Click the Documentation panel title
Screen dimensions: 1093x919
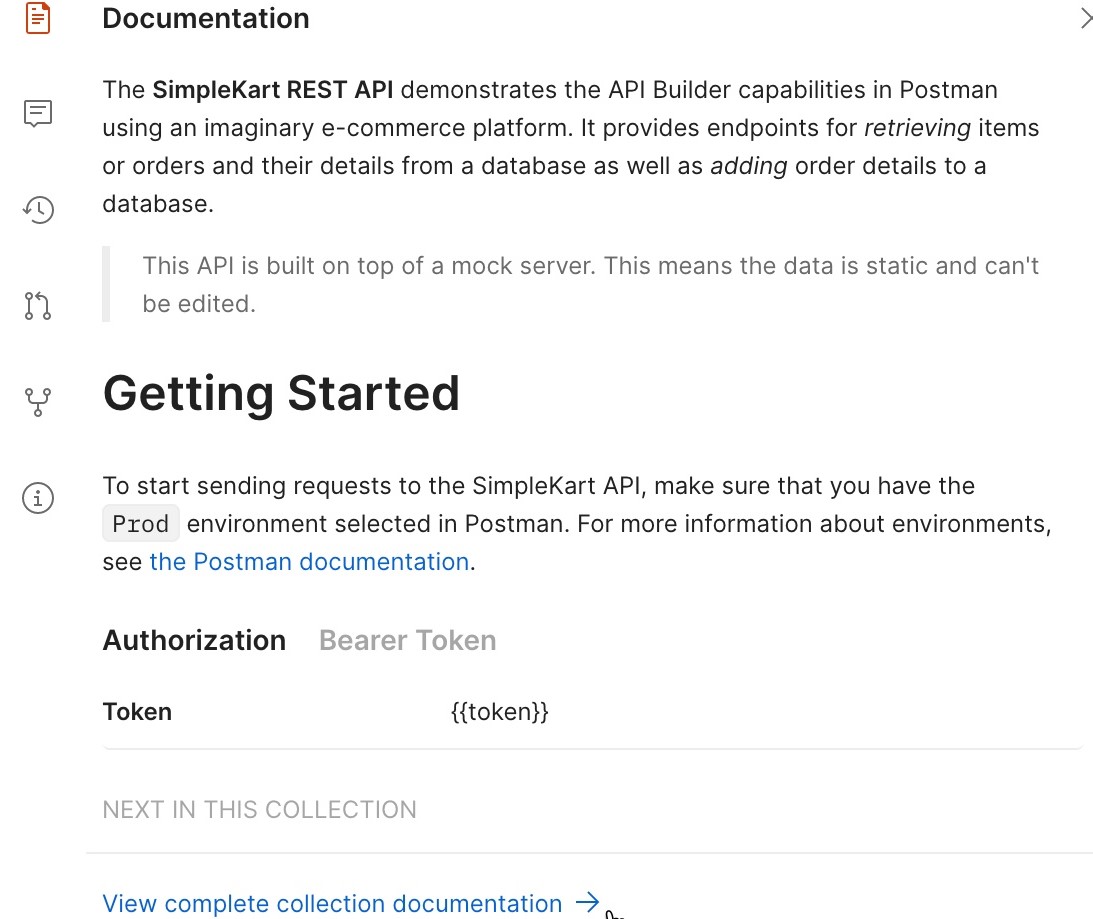(206, 18)
